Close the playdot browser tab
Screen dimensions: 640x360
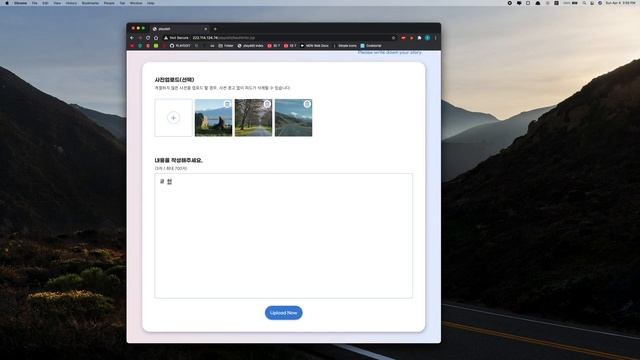pos(206,29)
